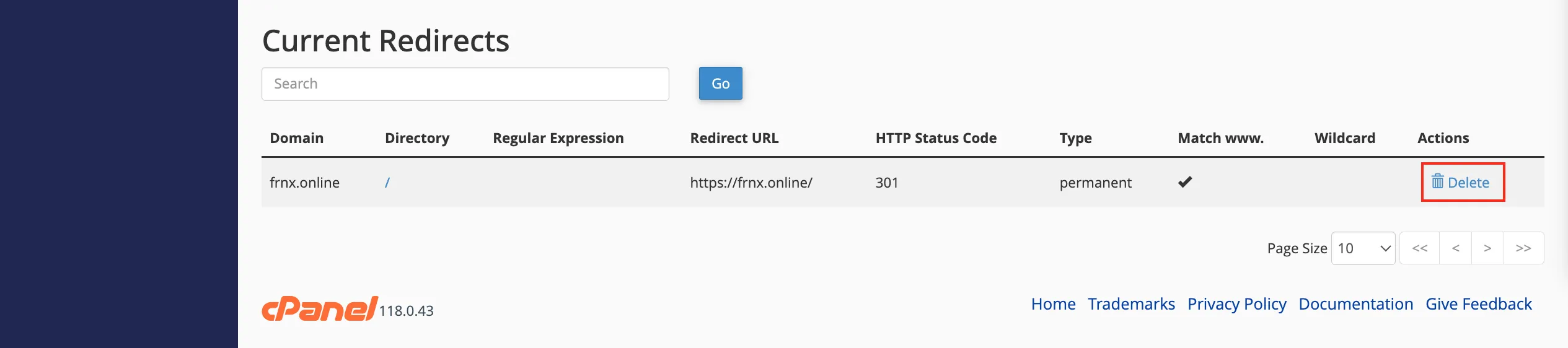Go to previous page with < button
Viewport: 1568px width, 348px height.
pyautogui.click(x=1456, y=248)
